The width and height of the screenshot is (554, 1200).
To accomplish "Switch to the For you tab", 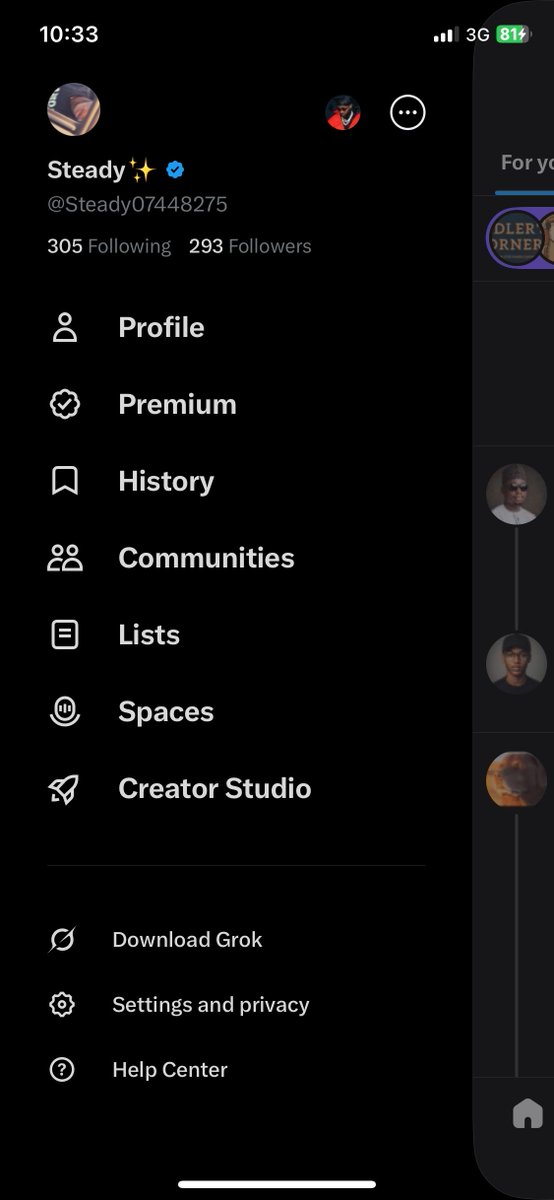I will [526, 162].
